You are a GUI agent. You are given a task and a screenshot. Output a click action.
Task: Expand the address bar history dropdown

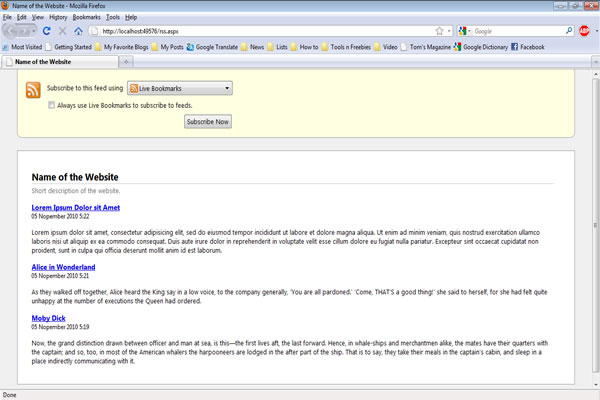(x=449, y=31)
